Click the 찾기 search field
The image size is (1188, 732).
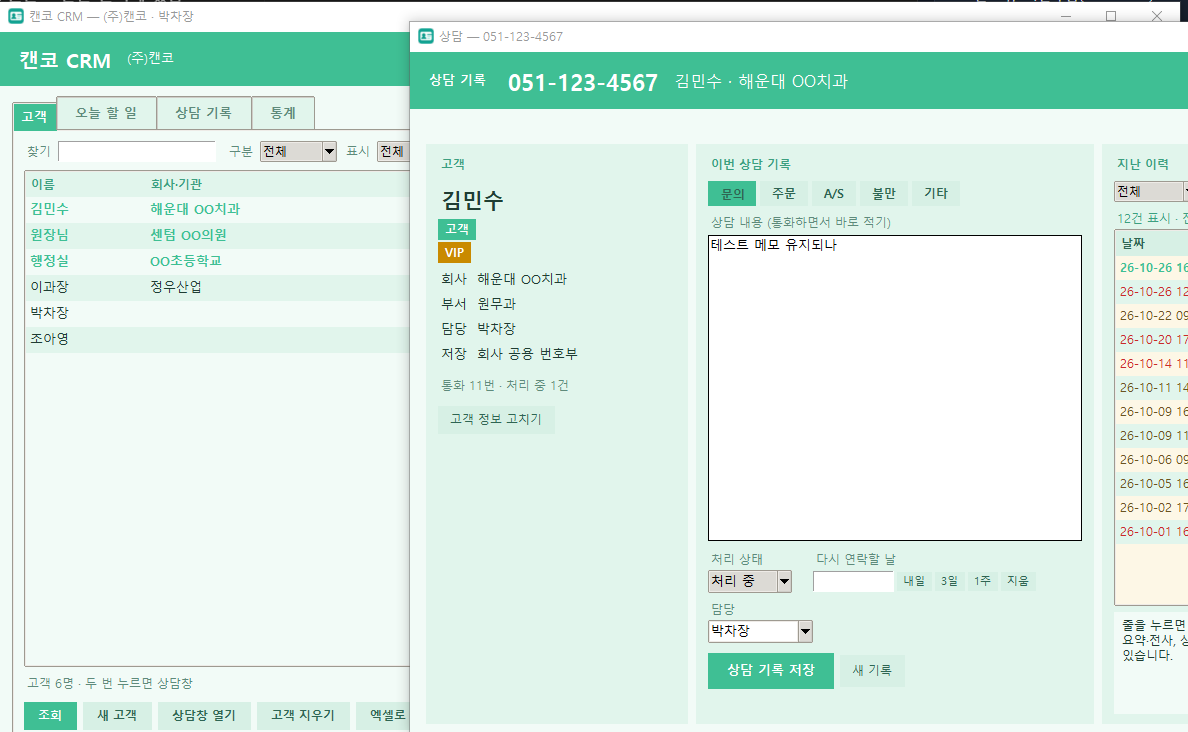pos(137,152)
